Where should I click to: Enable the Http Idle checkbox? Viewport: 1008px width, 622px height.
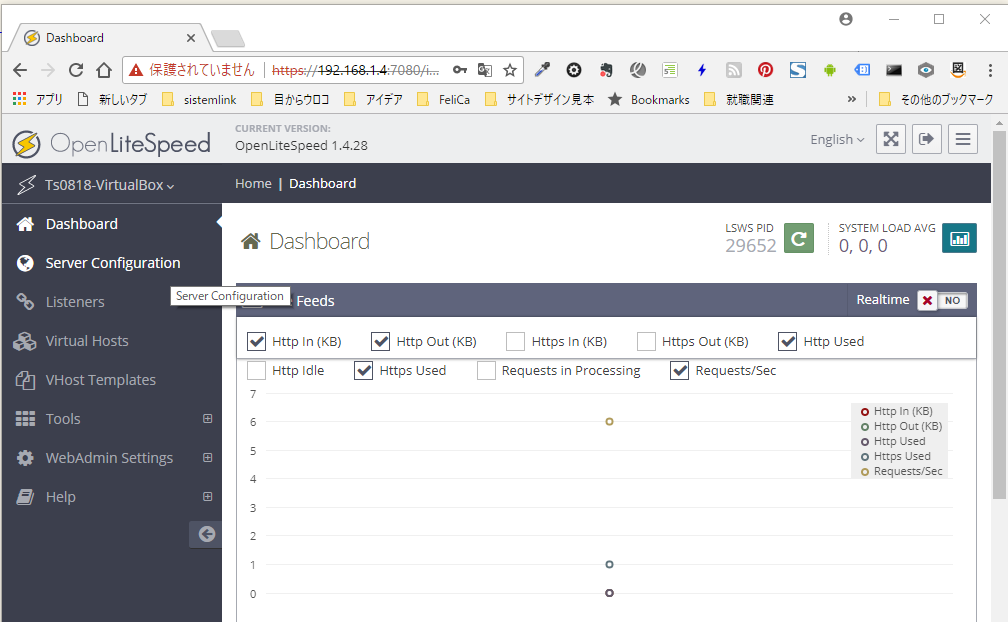click(x=256, y=370)
